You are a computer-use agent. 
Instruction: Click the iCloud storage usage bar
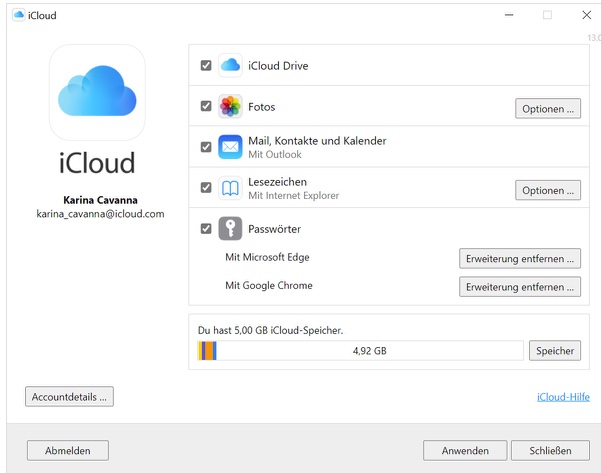click(360, 351)
